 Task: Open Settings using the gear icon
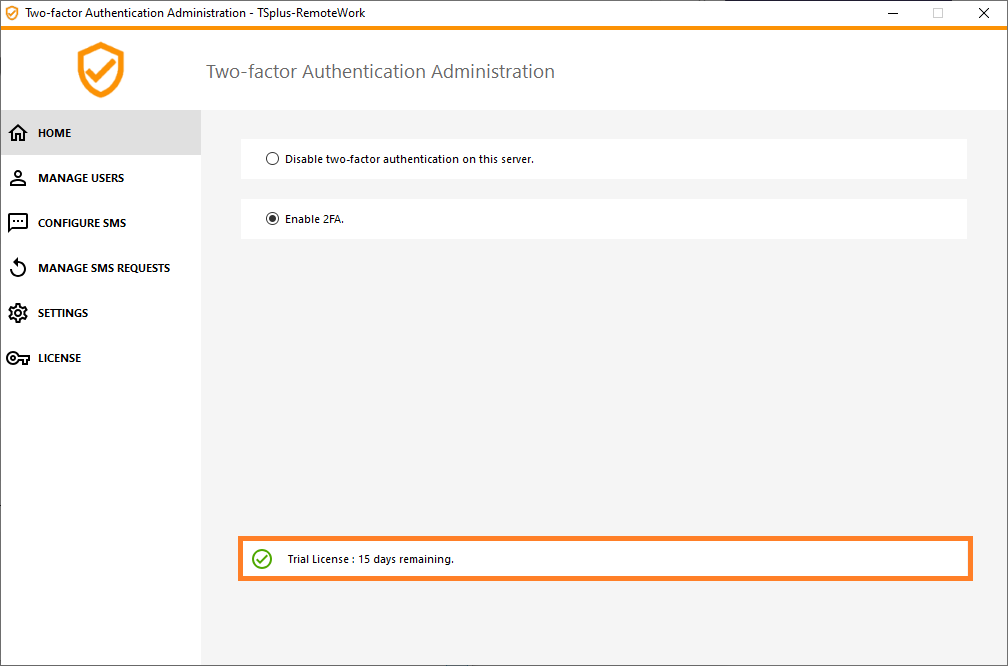coord(18,312)
